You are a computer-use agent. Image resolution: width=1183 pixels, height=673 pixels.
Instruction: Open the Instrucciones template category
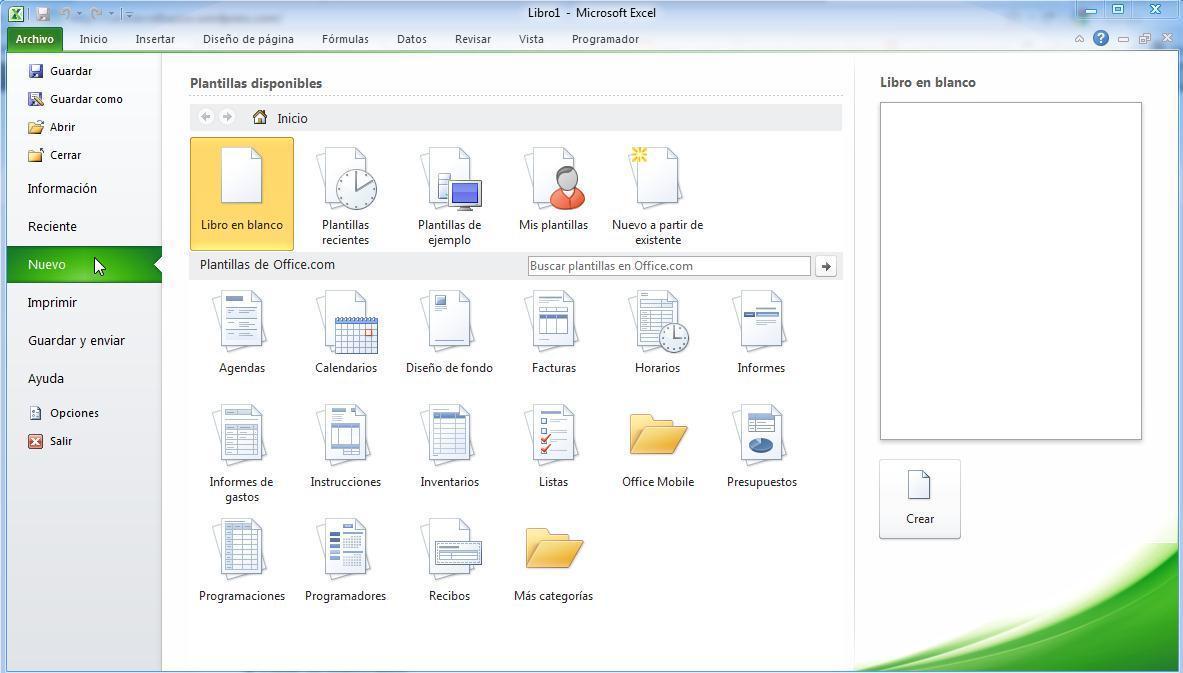coord(346,446)
